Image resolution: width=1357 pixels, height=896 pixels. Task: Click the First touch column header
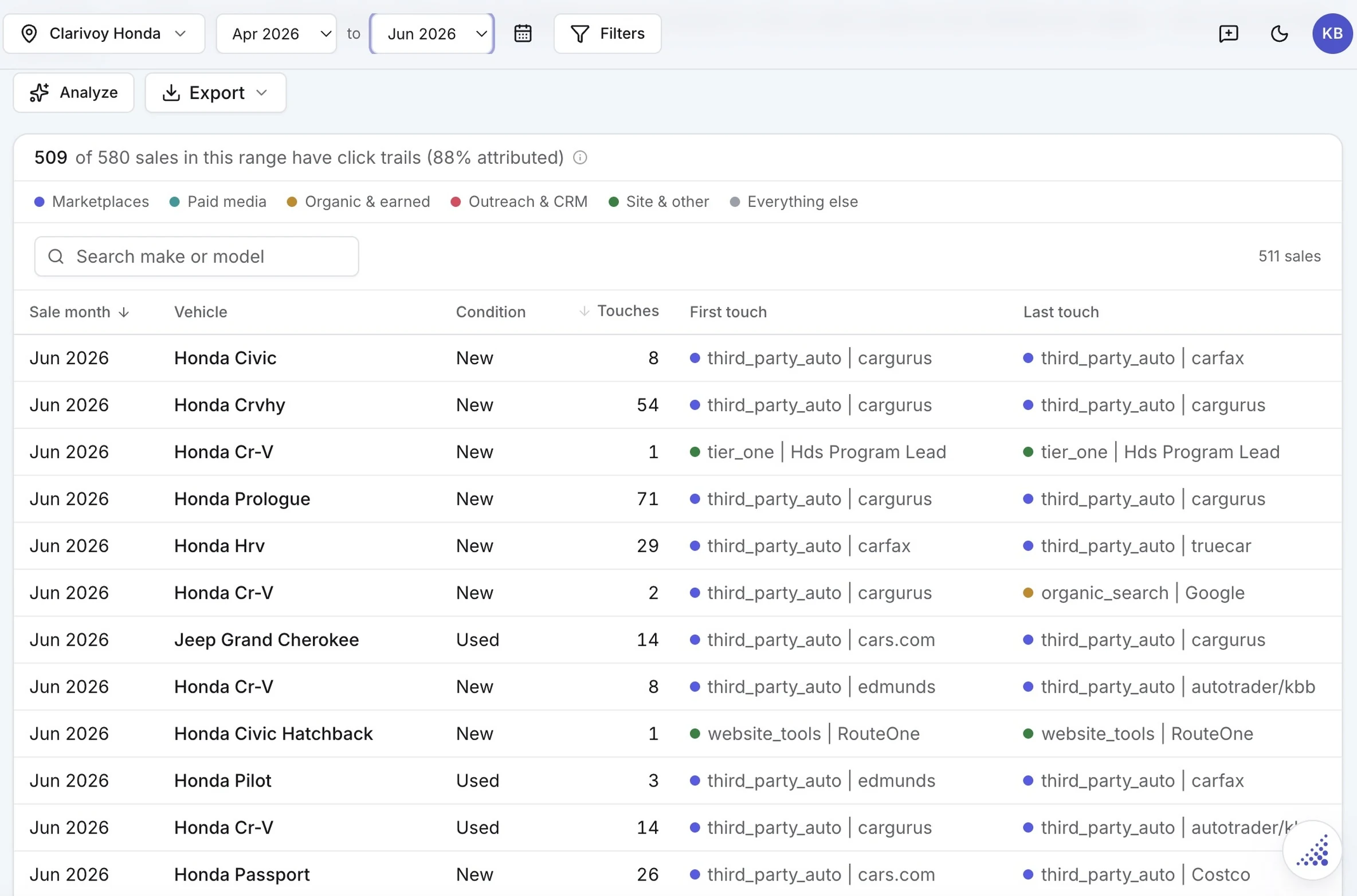(x=728, y=312)
